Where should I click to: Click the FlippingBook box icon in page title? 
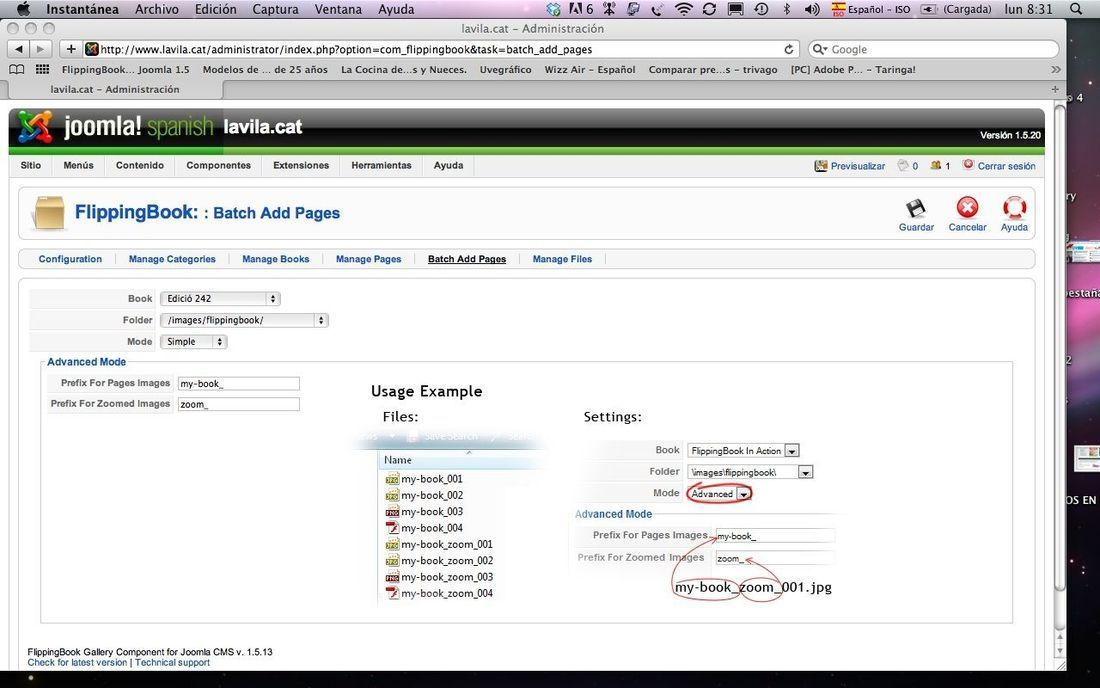pyautogui.click(x=49, y=213)
